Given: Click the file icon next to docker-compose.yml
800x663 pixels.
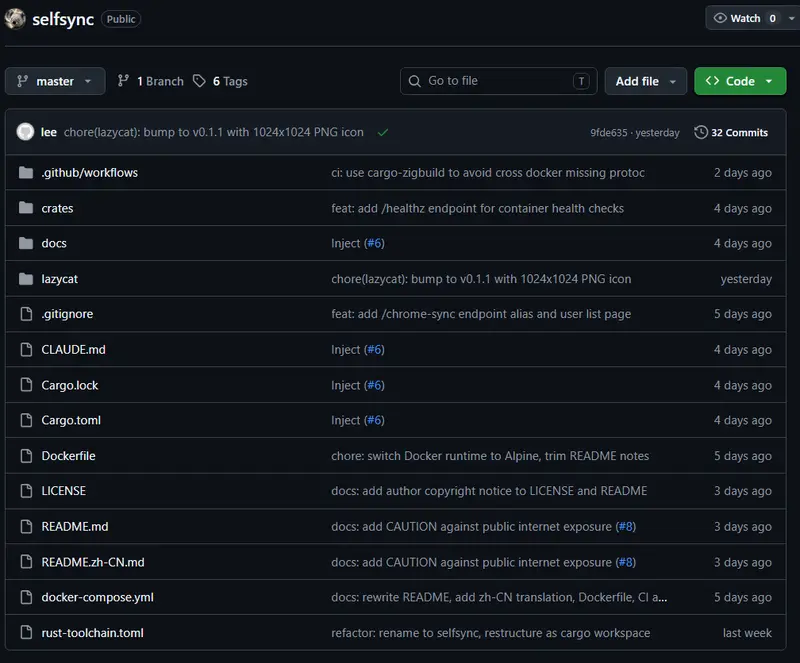Looking at the screenshot, I should point(26,597).
